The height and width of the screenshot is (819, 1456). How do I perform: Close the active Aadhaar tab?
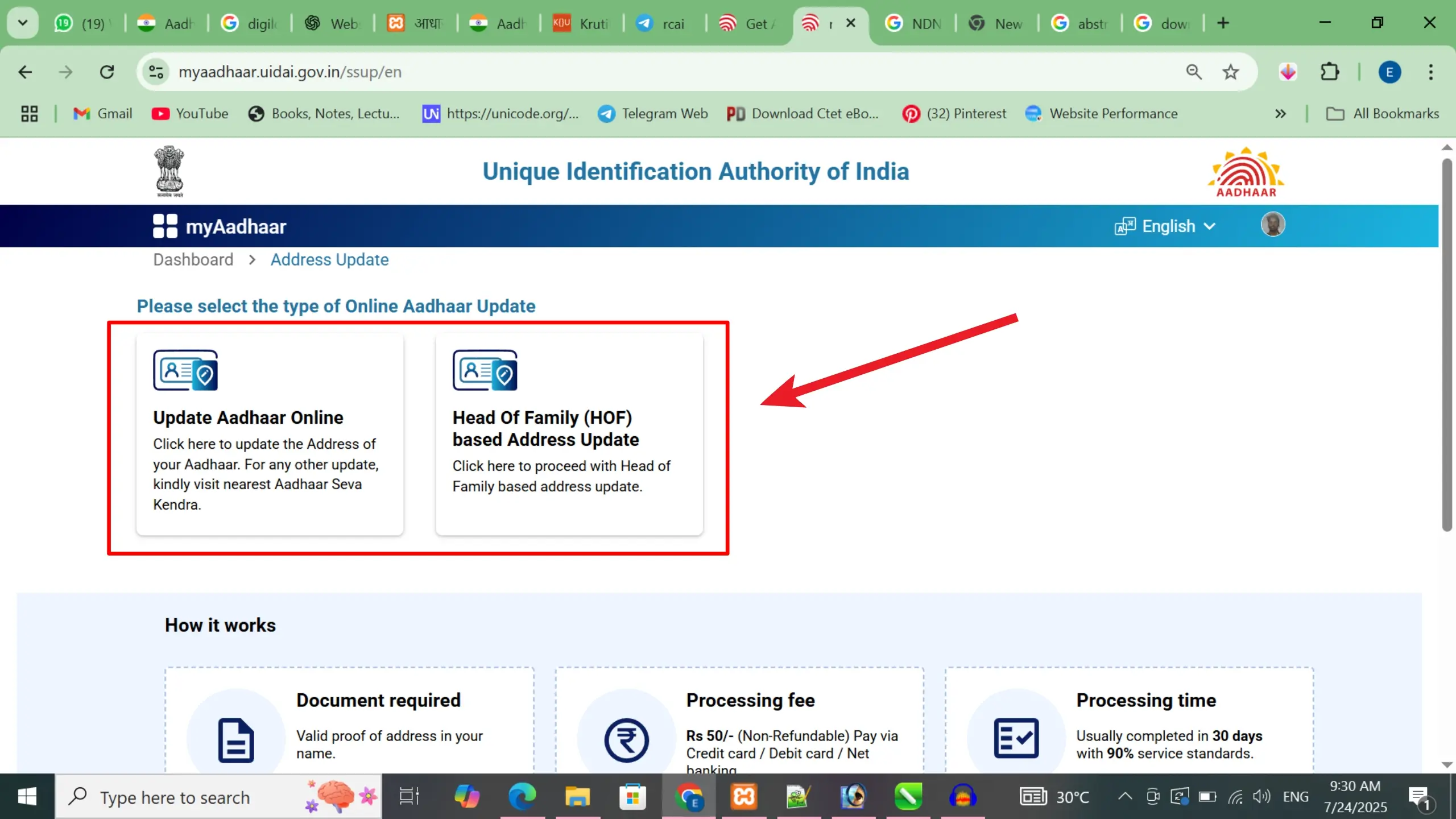pyautogui.click(x=851, y=23)
